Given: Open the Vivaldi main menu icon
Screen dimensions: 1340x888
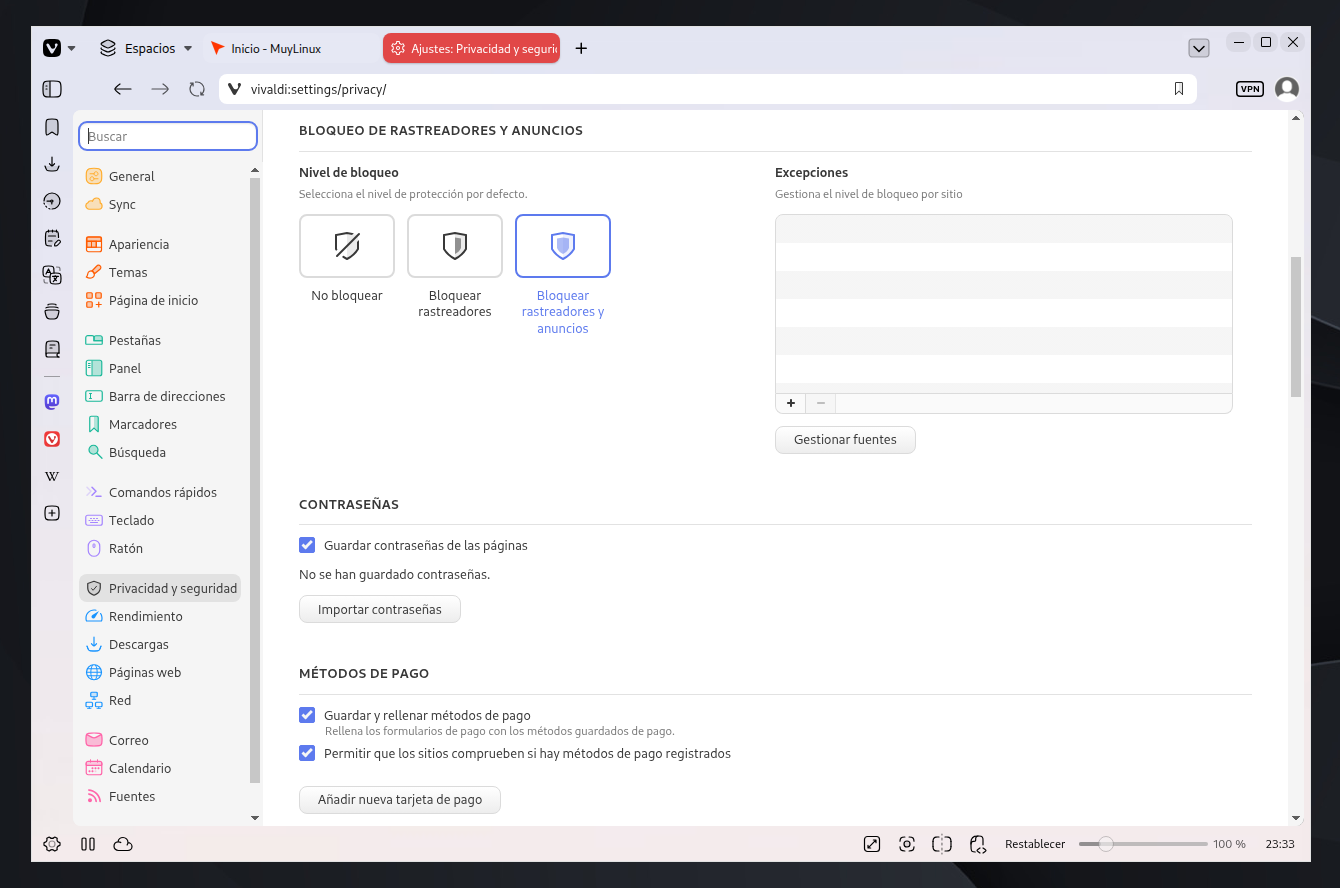Looking at the screenshot, I should coord(52,48).
